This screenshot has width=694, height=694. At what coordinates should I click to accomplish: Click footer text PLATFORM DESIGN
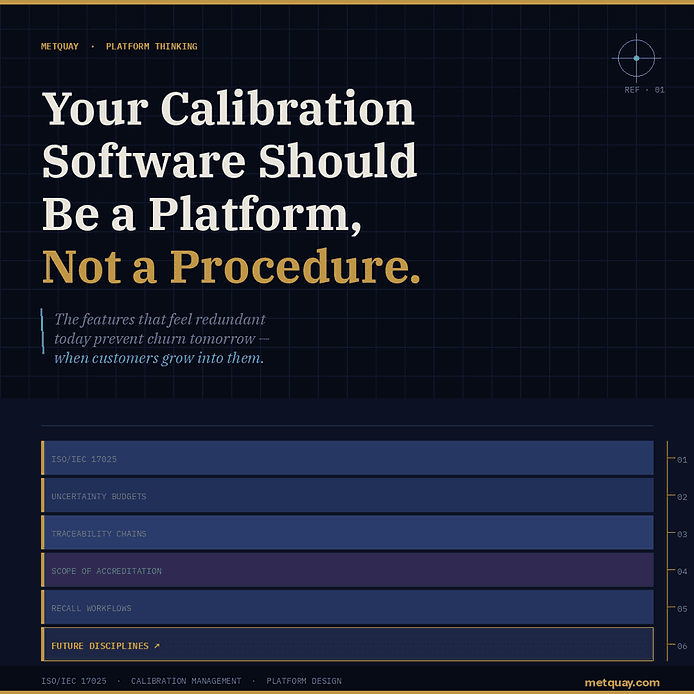pos(304,681)
